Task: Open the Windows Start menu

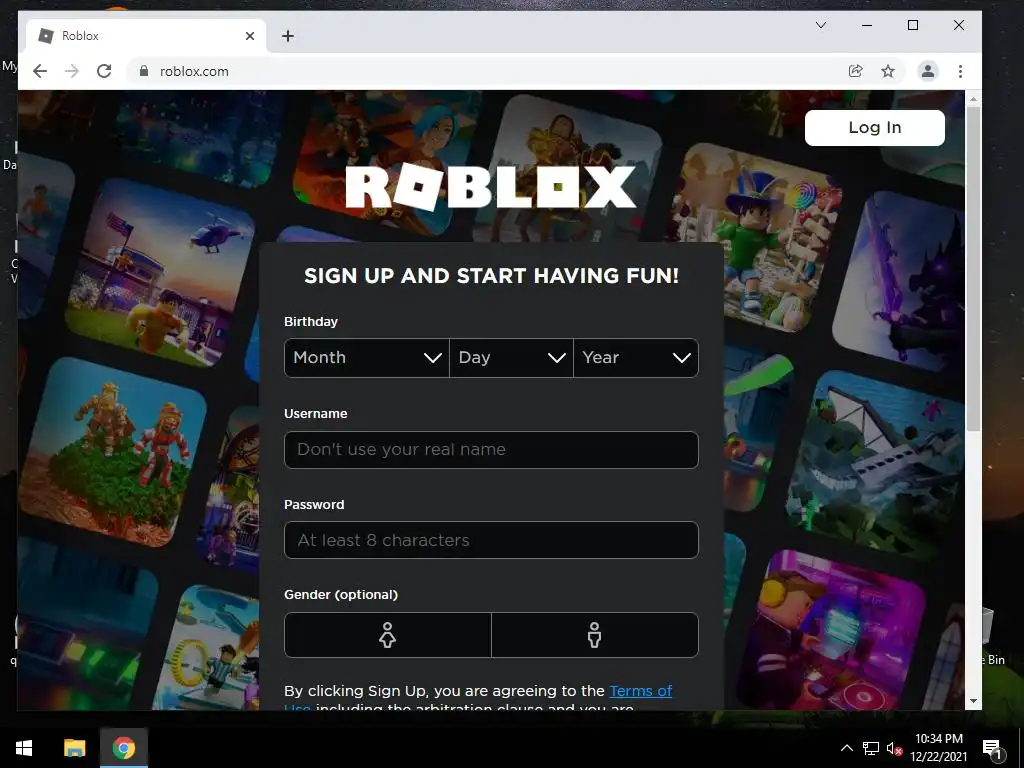Action: (x=24, y=748)
